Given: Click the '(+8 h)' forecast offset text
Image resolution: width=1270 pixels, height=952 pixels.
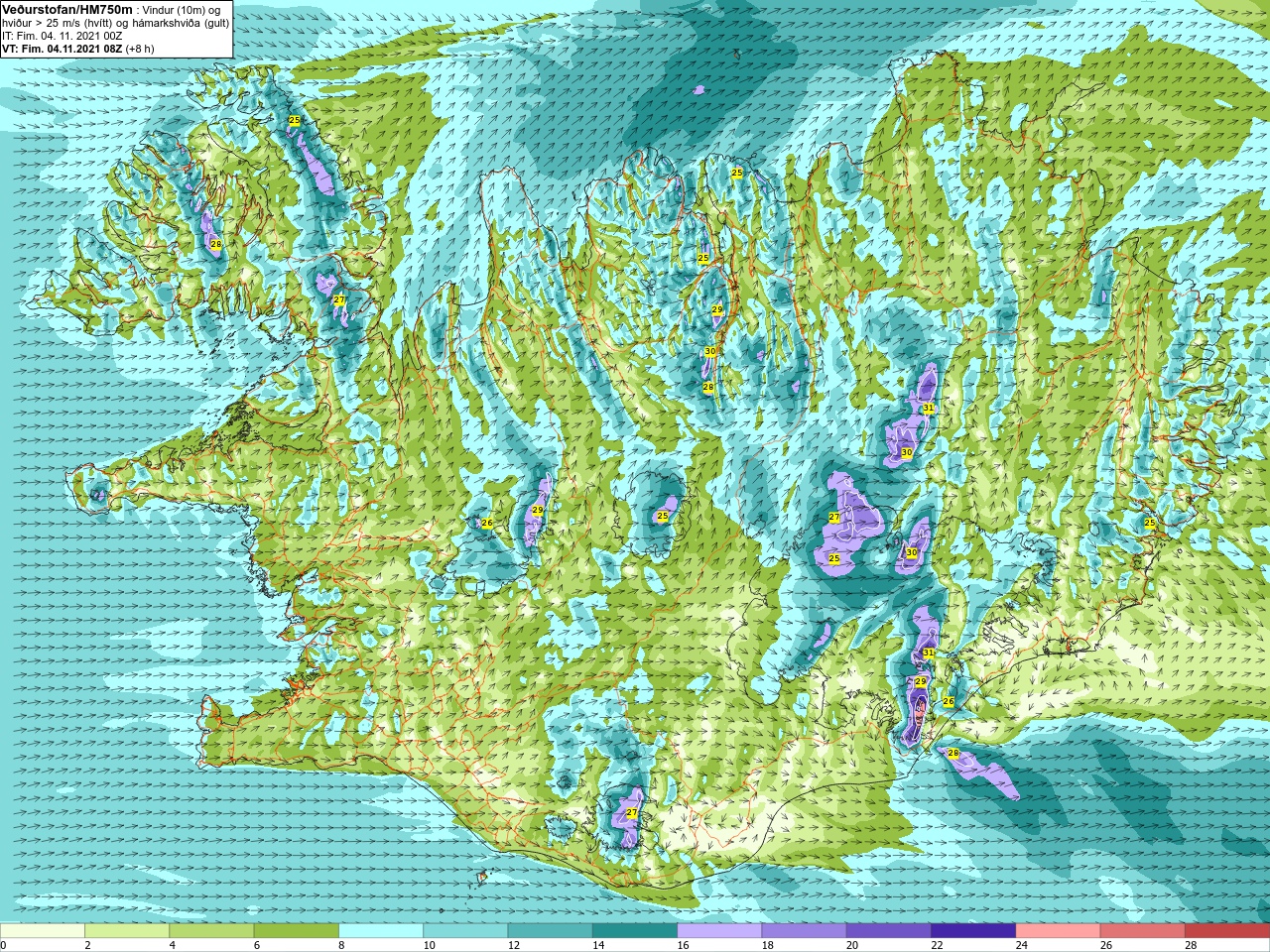Looking at the screenshot, I should pyautogui.click(x=140, y=49).
